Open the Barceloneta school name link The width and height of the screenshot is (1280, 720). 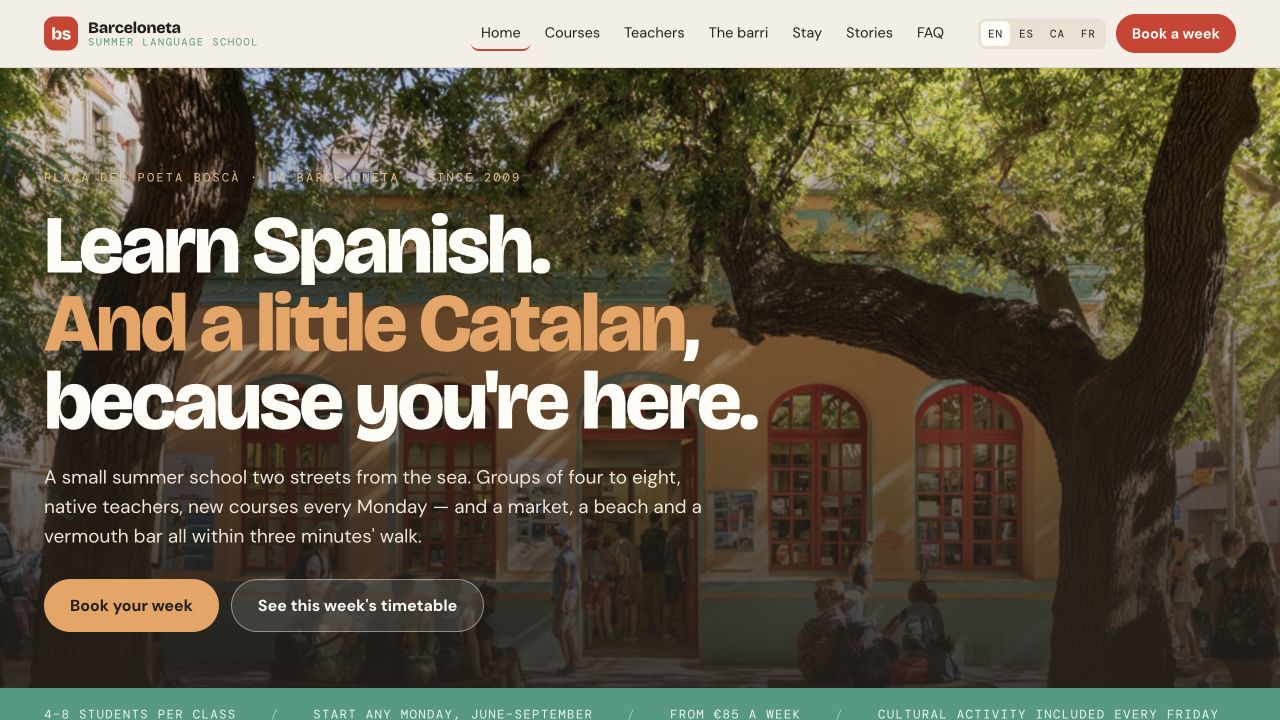tap(134, 27)
